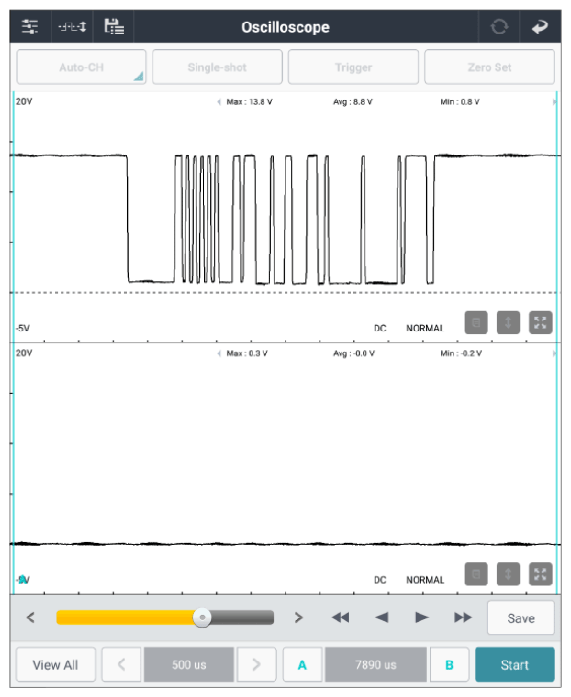
Task: Click vertical scale icon on upper channel
Action: (x=508, y=323)
